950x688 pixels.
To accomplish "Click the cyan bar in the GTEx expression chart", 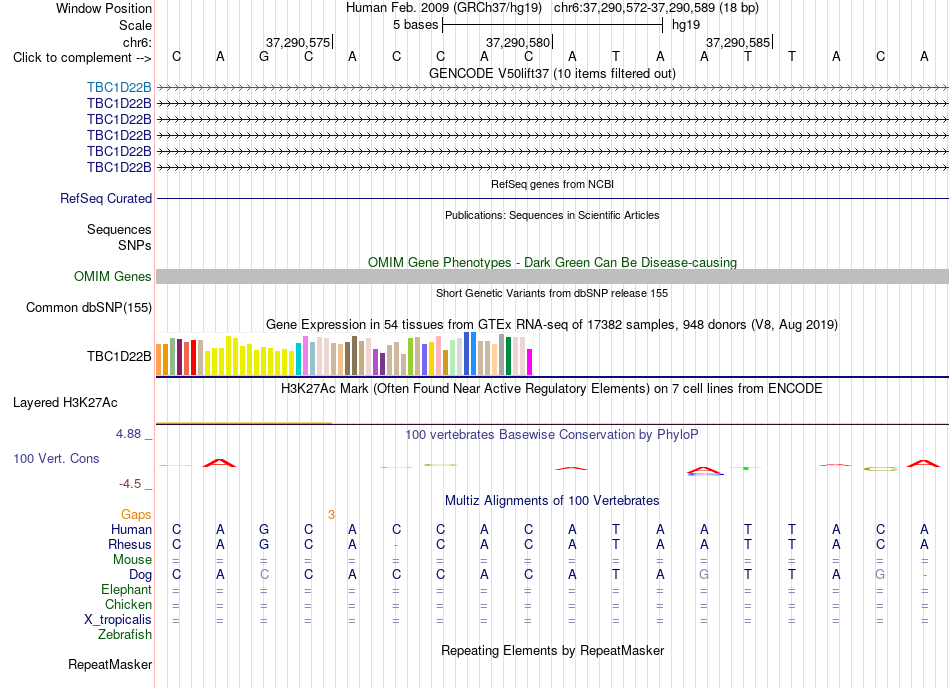I will tap(298, 359).
